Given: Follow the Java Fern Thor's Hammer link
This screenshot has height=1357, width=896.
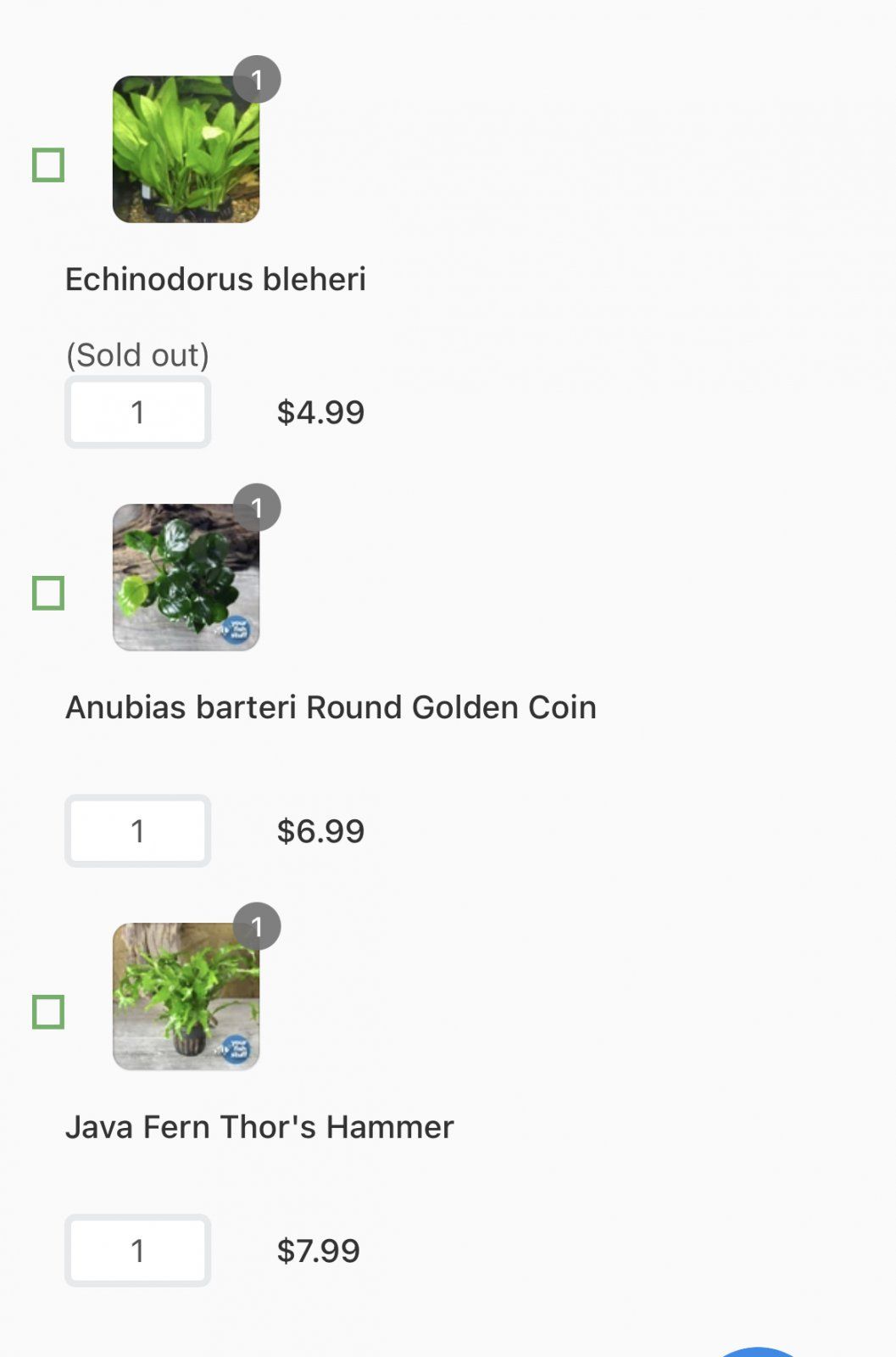Looking at the screenshot, I should [259, 1127].
